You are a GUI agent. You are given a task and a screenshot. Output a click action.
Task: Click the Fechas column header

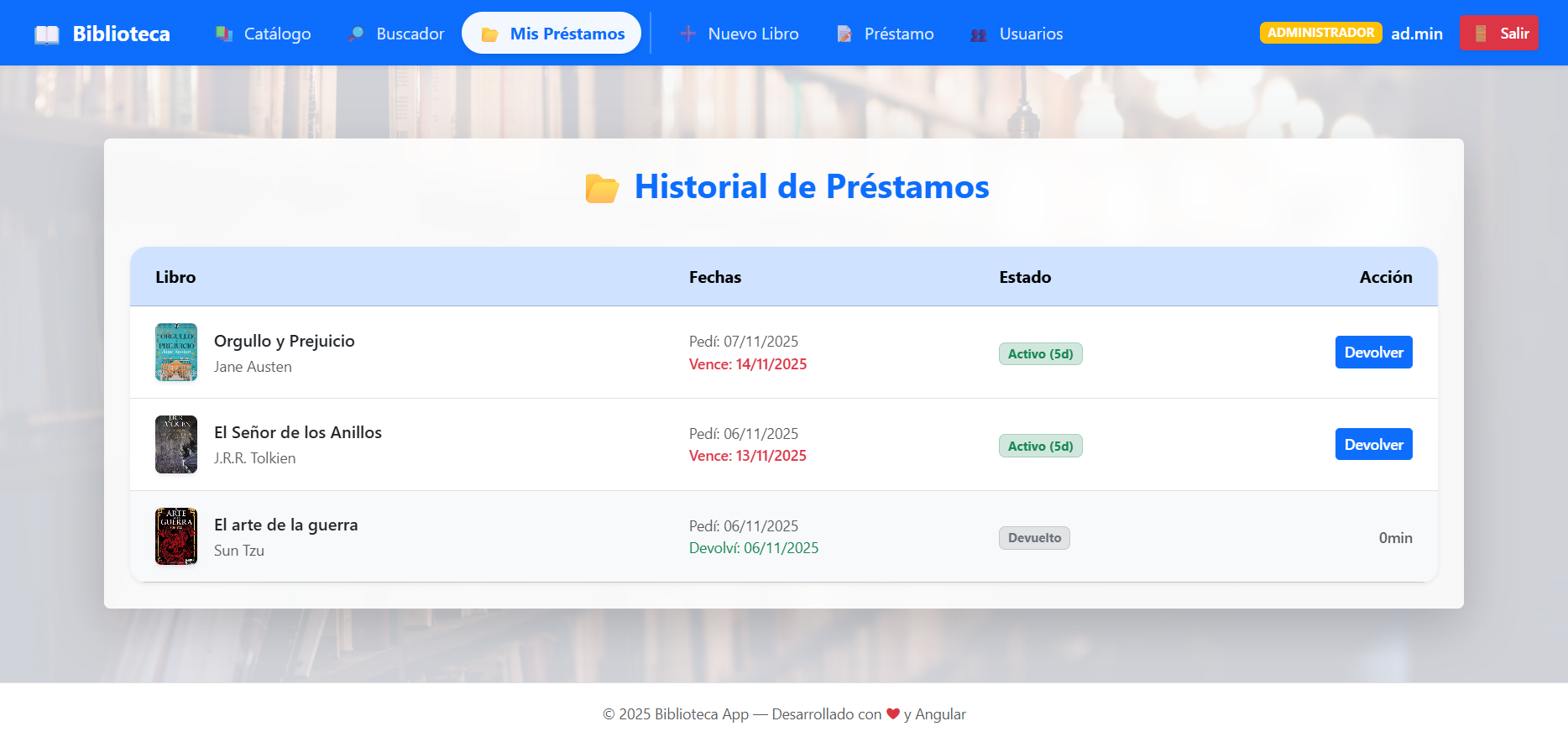point(715,277)
